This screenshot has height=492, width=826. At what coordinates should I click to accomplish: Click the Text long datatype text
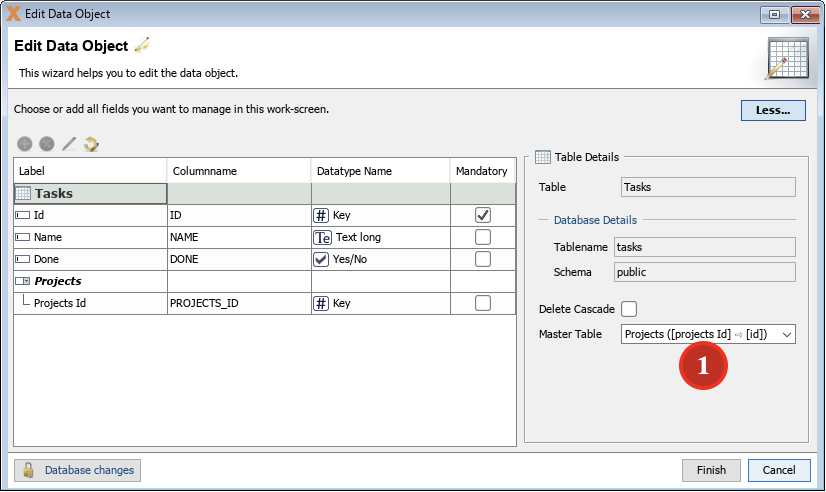click(x=358, y=237)
